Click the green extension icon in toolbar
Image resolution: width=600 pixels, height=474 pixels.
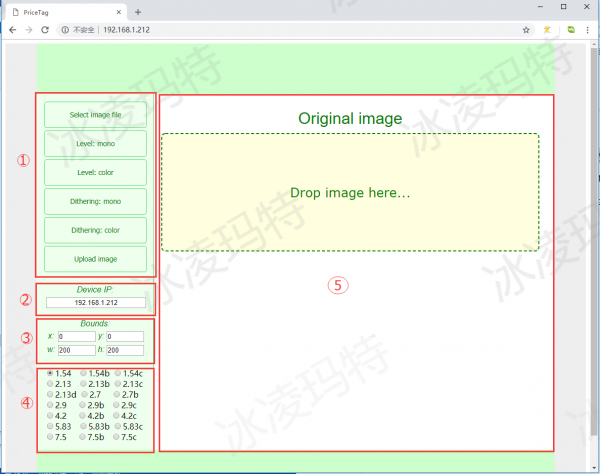tap(569, 30)
